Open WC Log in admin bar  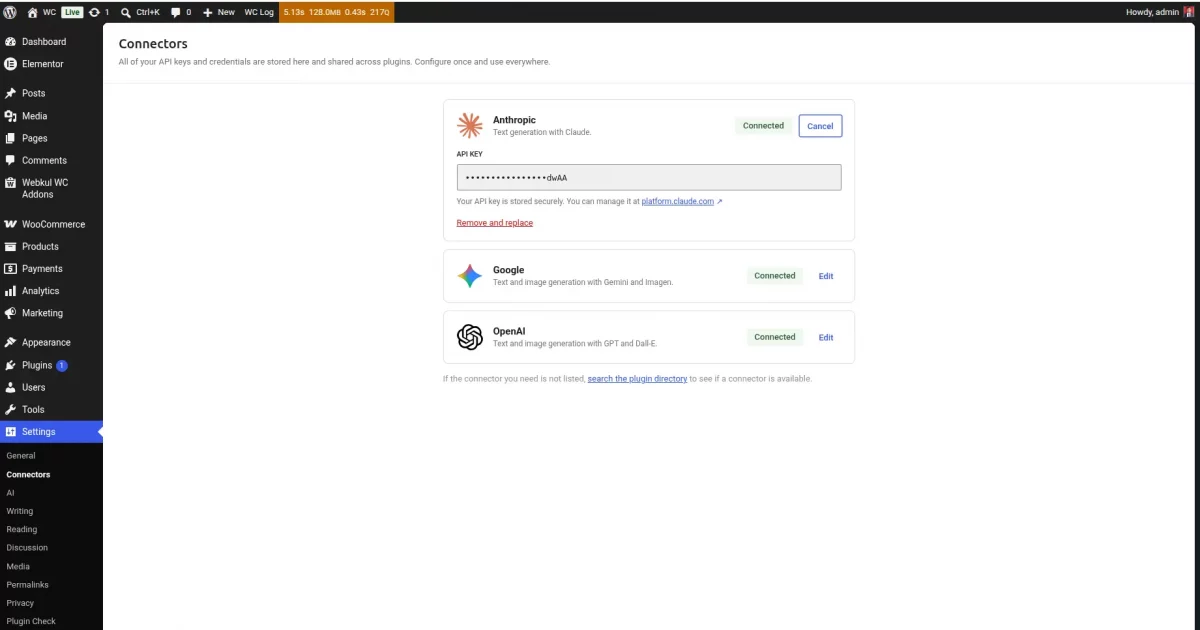click(x=259, y=12)
